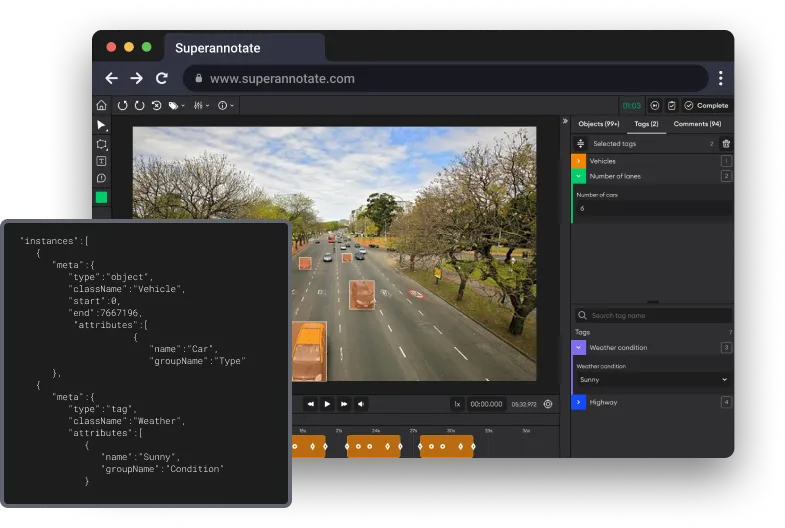
Task: Open the browser three-dot menu
Action: [x=720, y=78]
